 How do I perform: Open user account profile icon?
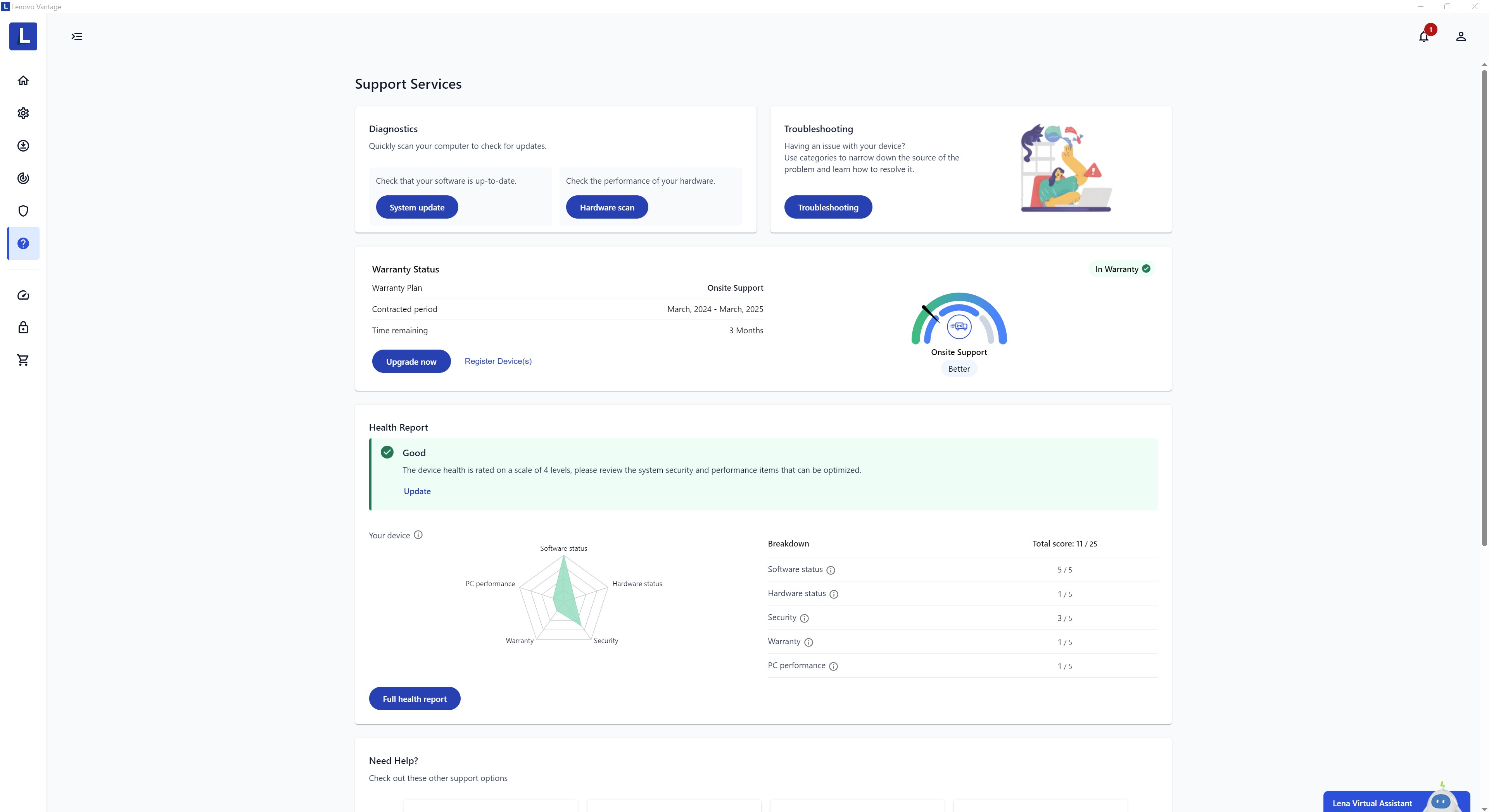coord(1461,36)
